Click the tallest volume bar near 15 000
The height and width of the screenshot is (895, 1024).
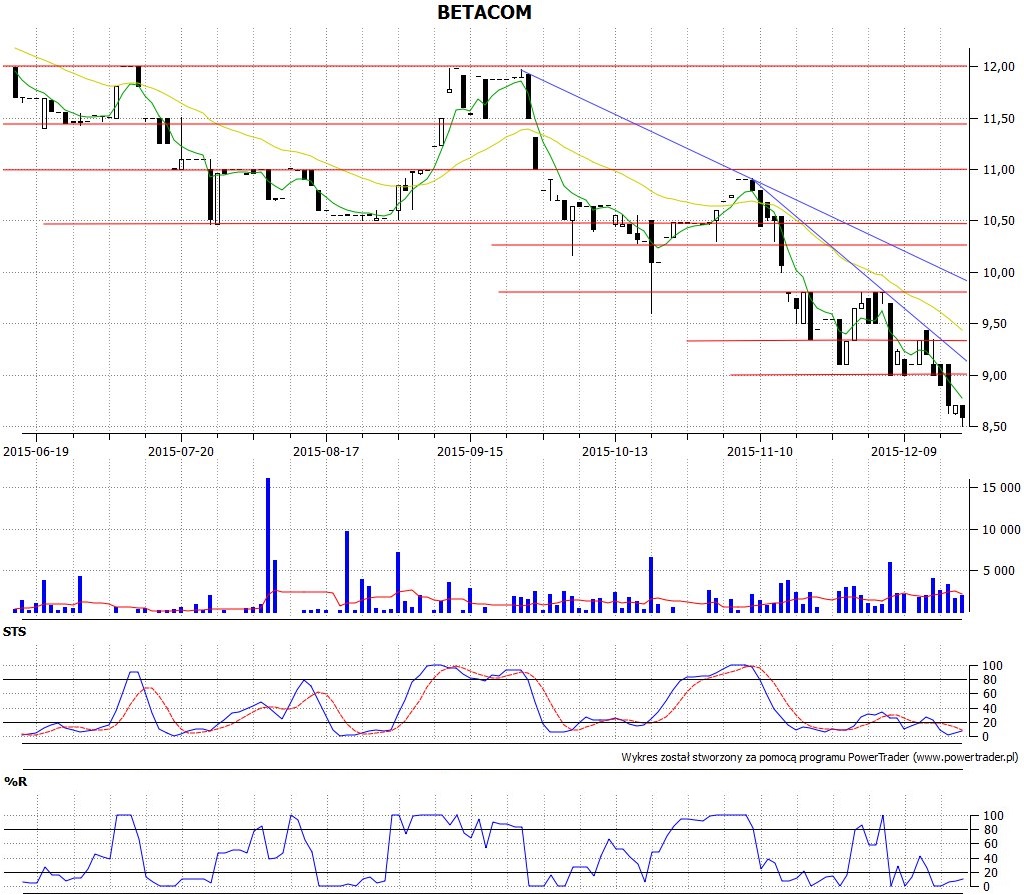pos(268,545)
